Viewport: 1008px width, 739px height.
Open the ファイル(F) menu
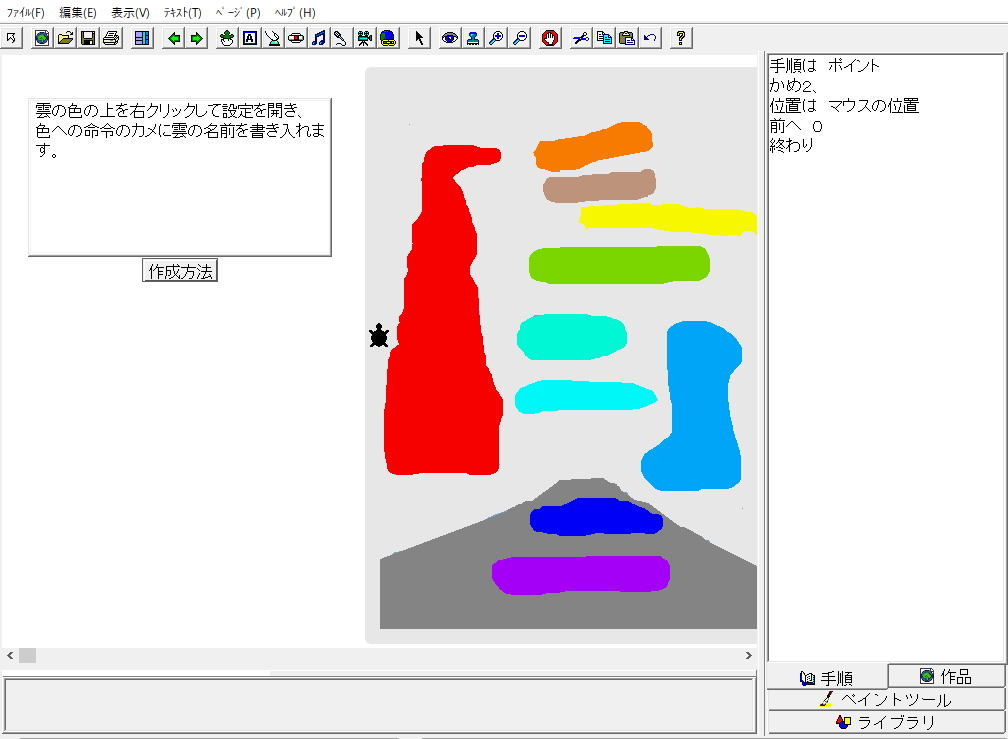(x=25, y=13)
